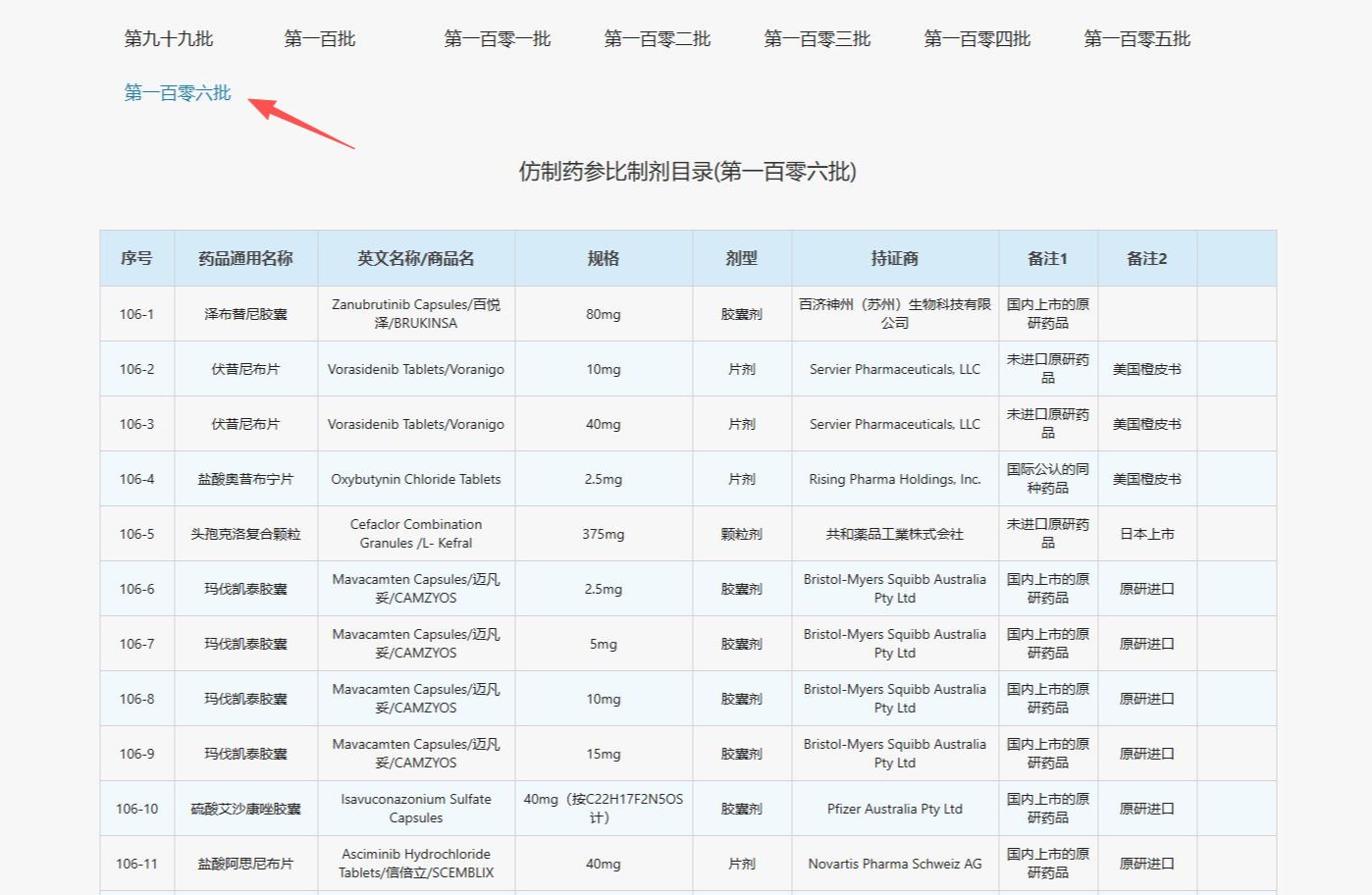The width and height of the screenshot is (1372, 895).
Task: Click the 10mg cell in row 106-8
Action: 604,699
